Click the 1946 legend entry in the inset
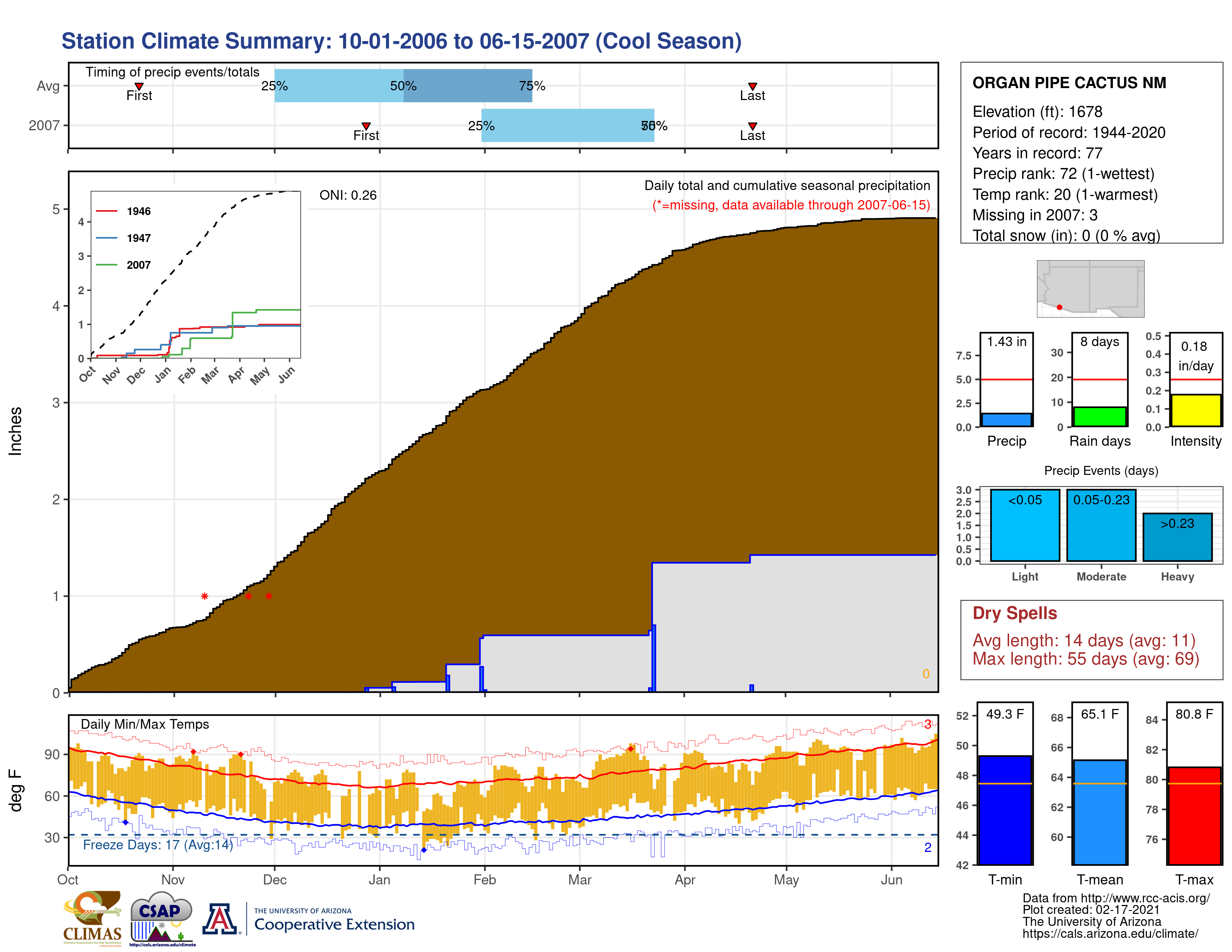1232x952 pixels. tap(124, 211)
